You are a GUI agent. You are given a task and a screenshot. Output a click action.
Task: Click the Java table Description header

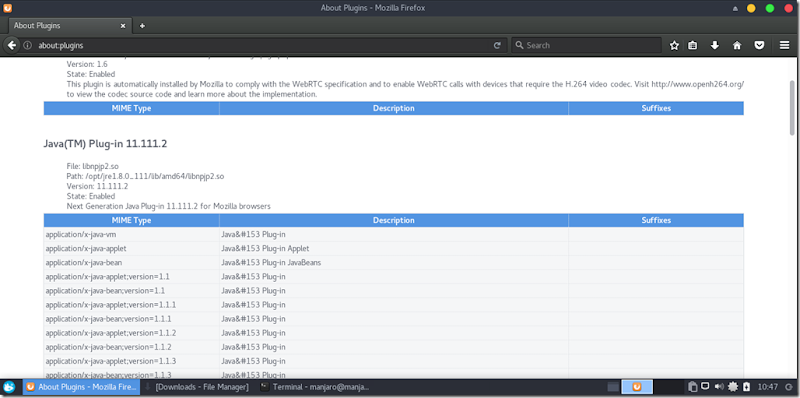click(394, 220)
